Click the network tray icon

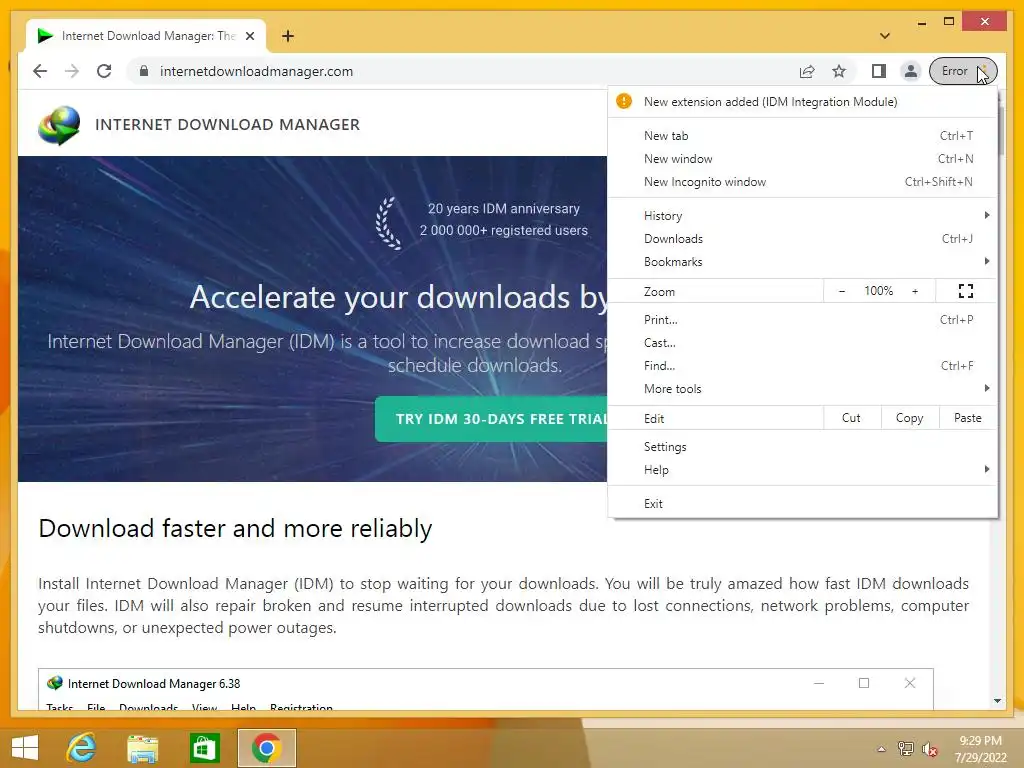pyautogui.click(x=906, y=749)
